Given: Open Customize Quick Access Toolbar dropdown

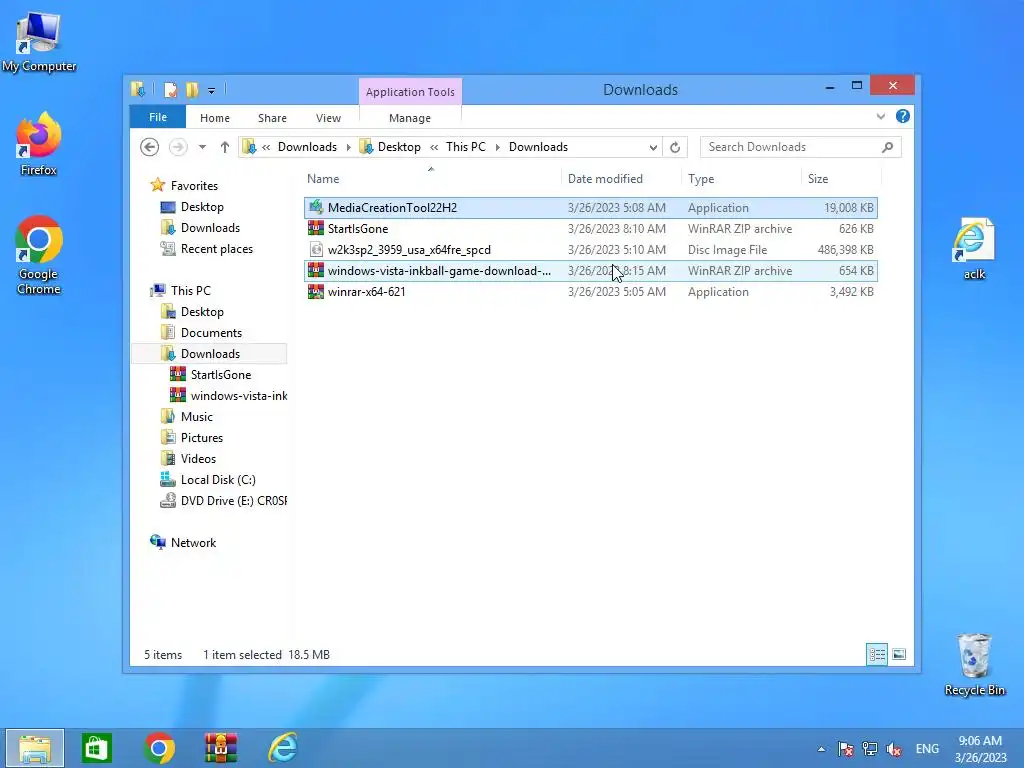Looking at the screenshot, I should [x=212, y=91].
